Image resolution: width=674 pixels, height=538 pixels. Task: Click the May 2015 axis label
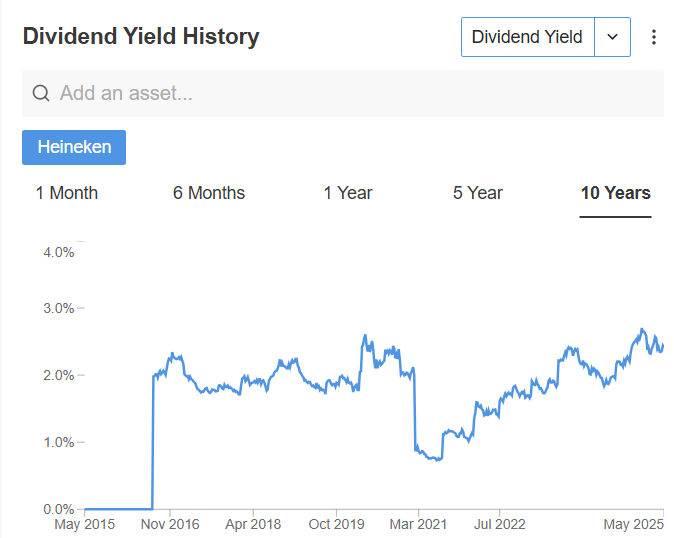point(85,524)
